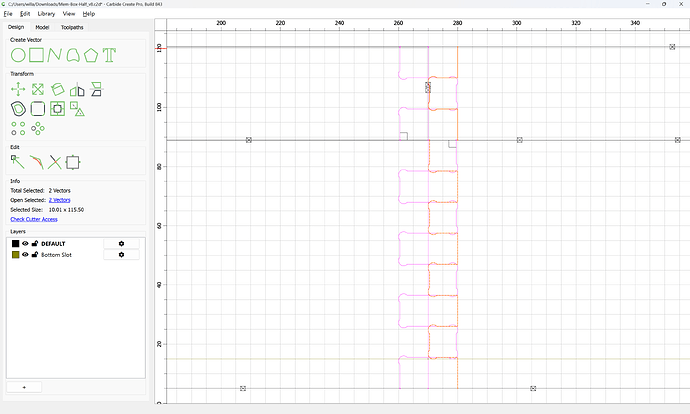Activate the Scale/Resize transform tool
This screenshot has width=690, height=414.
click(x=38, y=89)
